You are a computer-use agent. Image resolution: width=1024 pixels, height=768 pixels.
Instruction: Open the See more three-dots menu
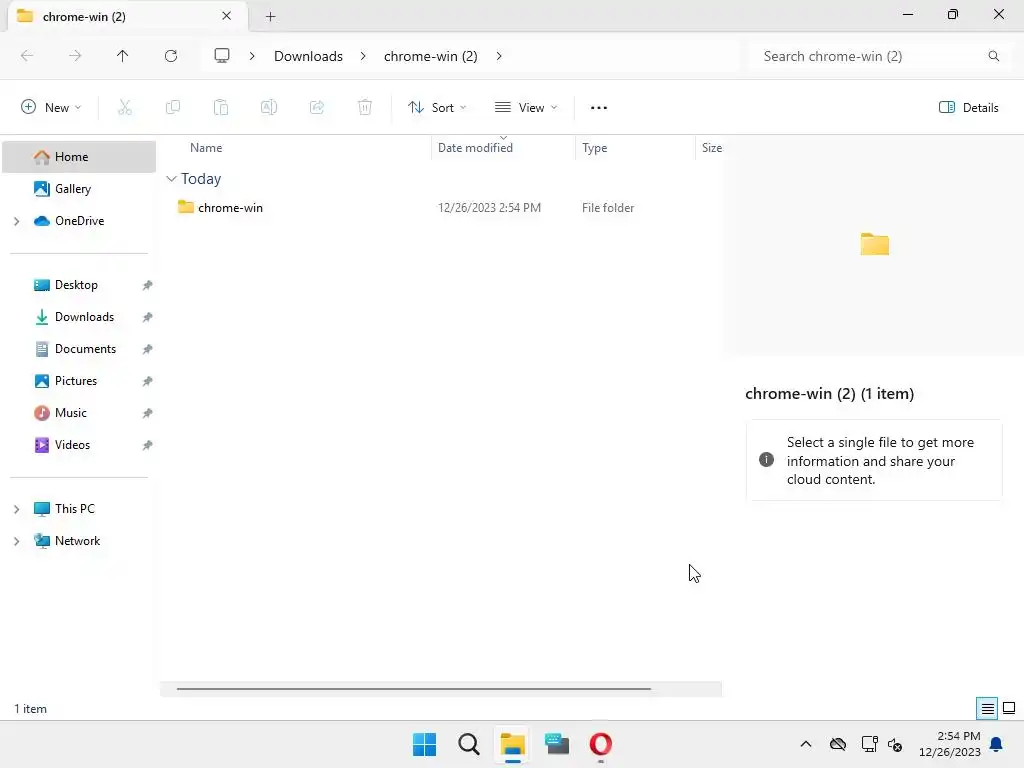(599, 108)
